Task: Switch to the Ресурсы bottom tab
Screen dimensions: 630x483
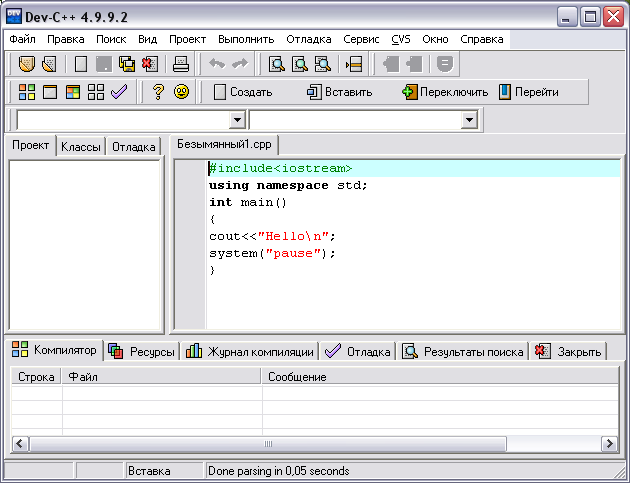Action: coord(142,352)
